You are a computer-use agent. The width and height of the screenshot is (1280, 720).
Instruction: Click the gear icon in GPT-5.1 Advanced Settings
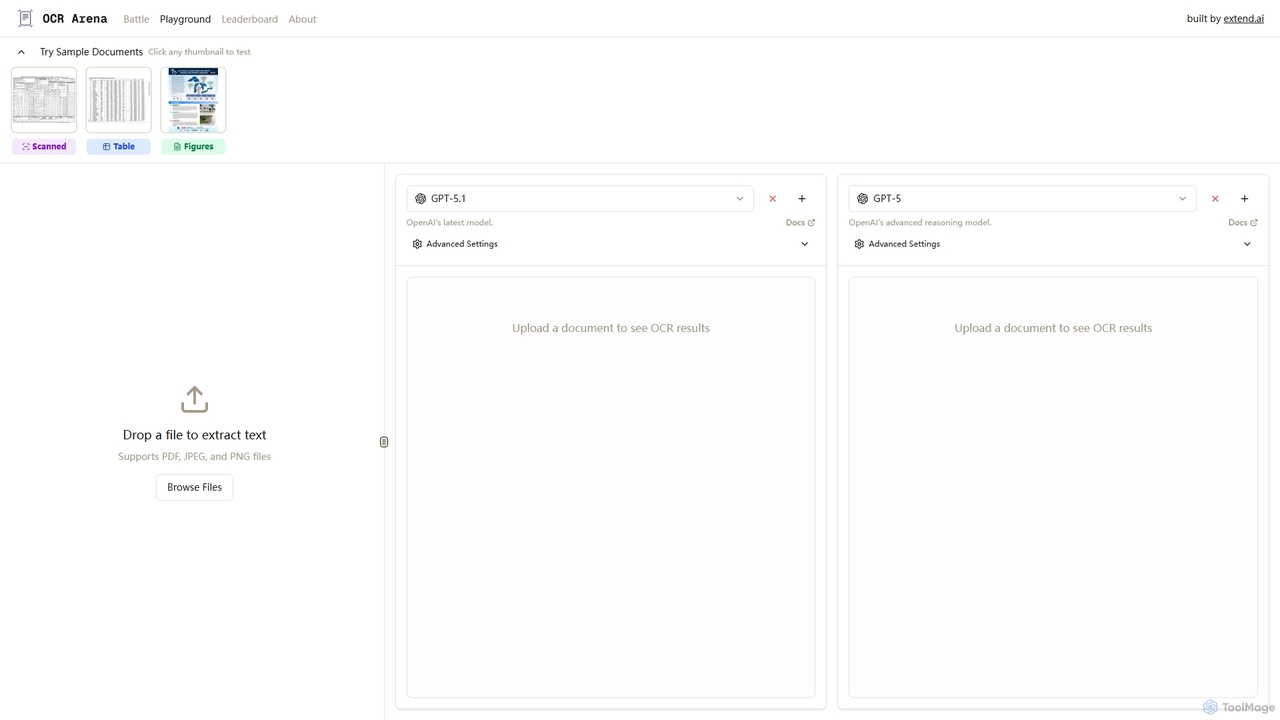417,244
